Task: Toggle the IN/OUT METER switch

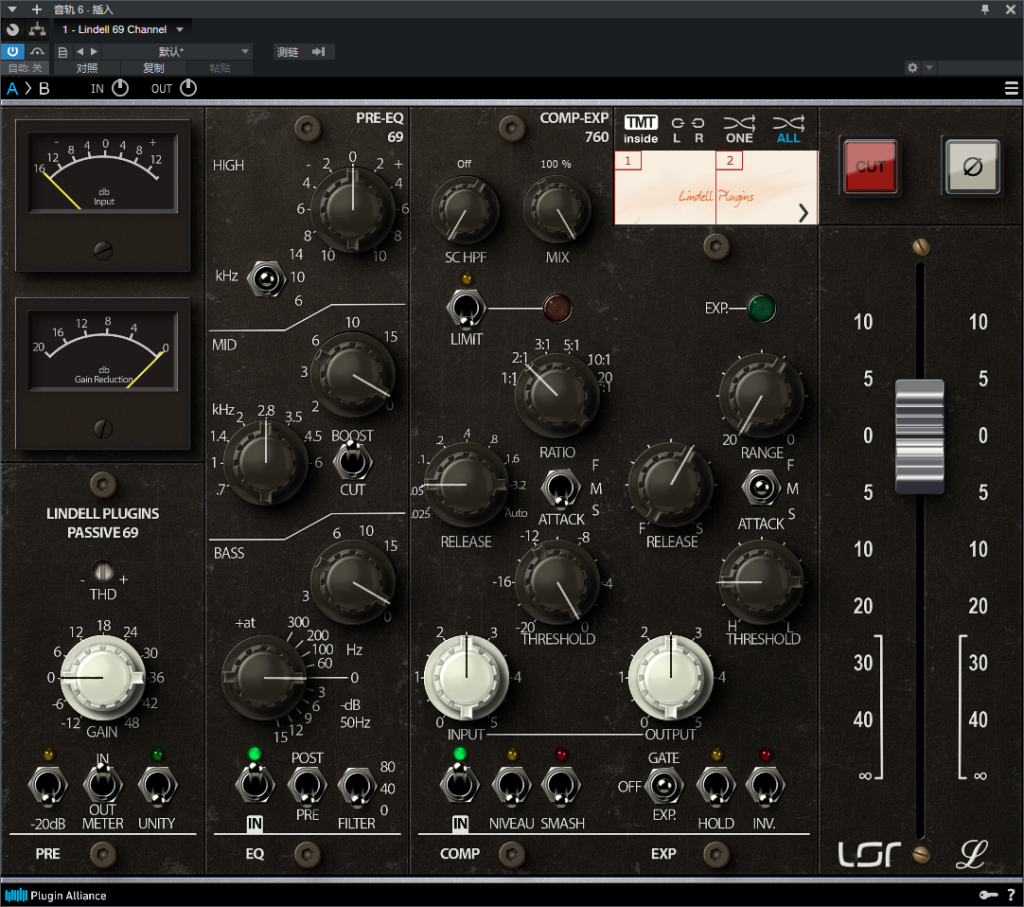Action: coord(103,784)
